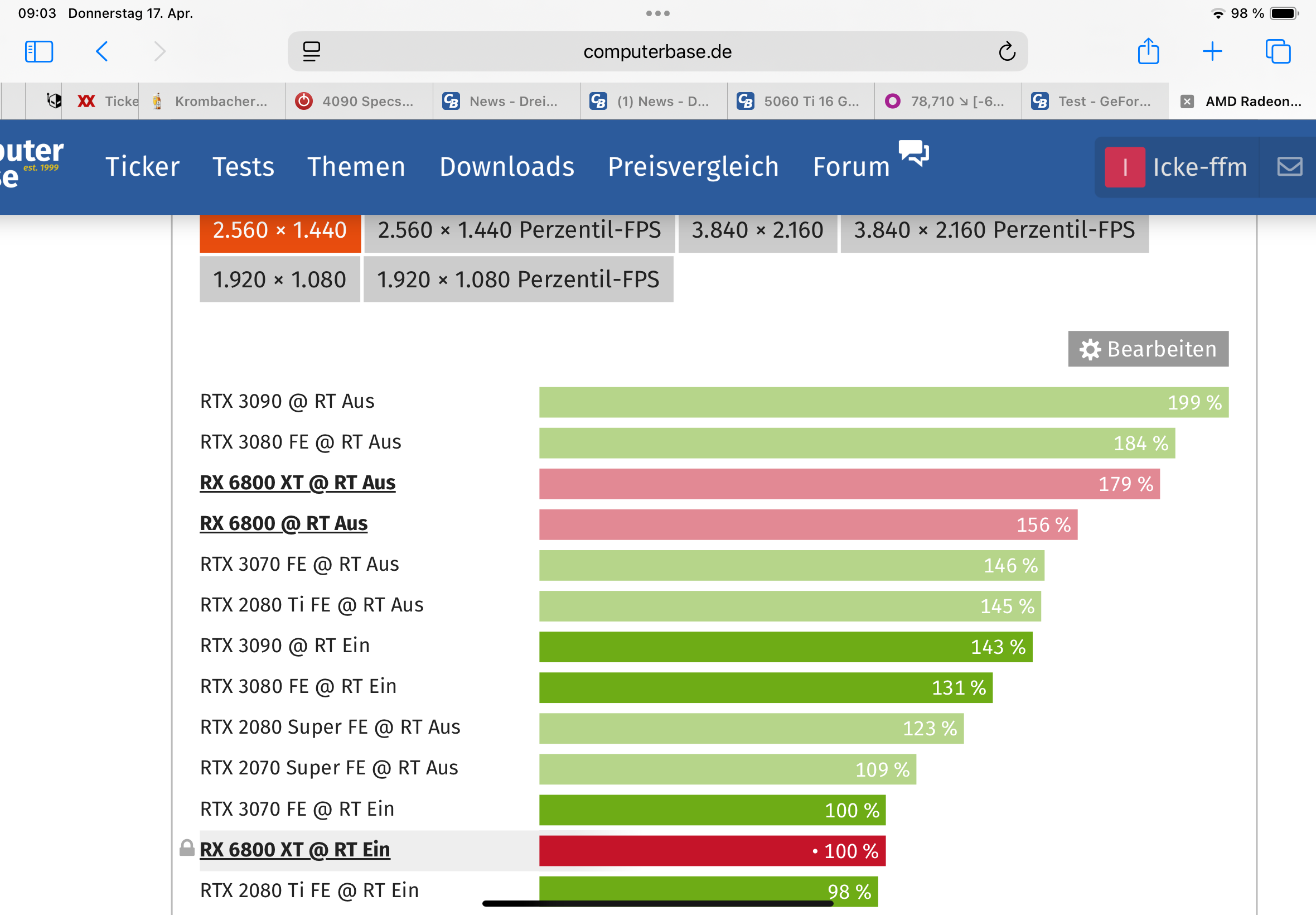Close the AMD Radeon tab
This screenshot has width=1316, height=915.
tap(1187, 102)
